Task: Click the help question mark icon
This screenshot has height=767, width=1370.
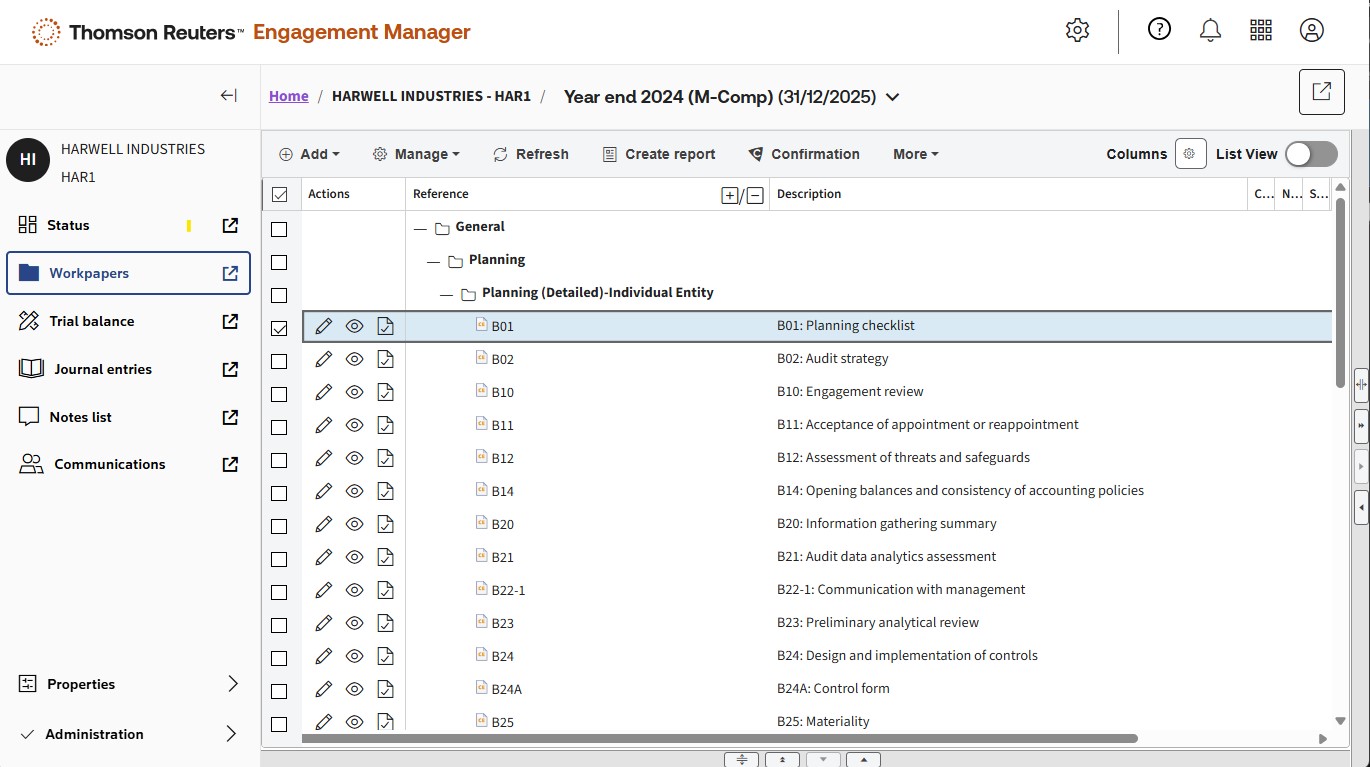Action: [x=1159, y=30]
